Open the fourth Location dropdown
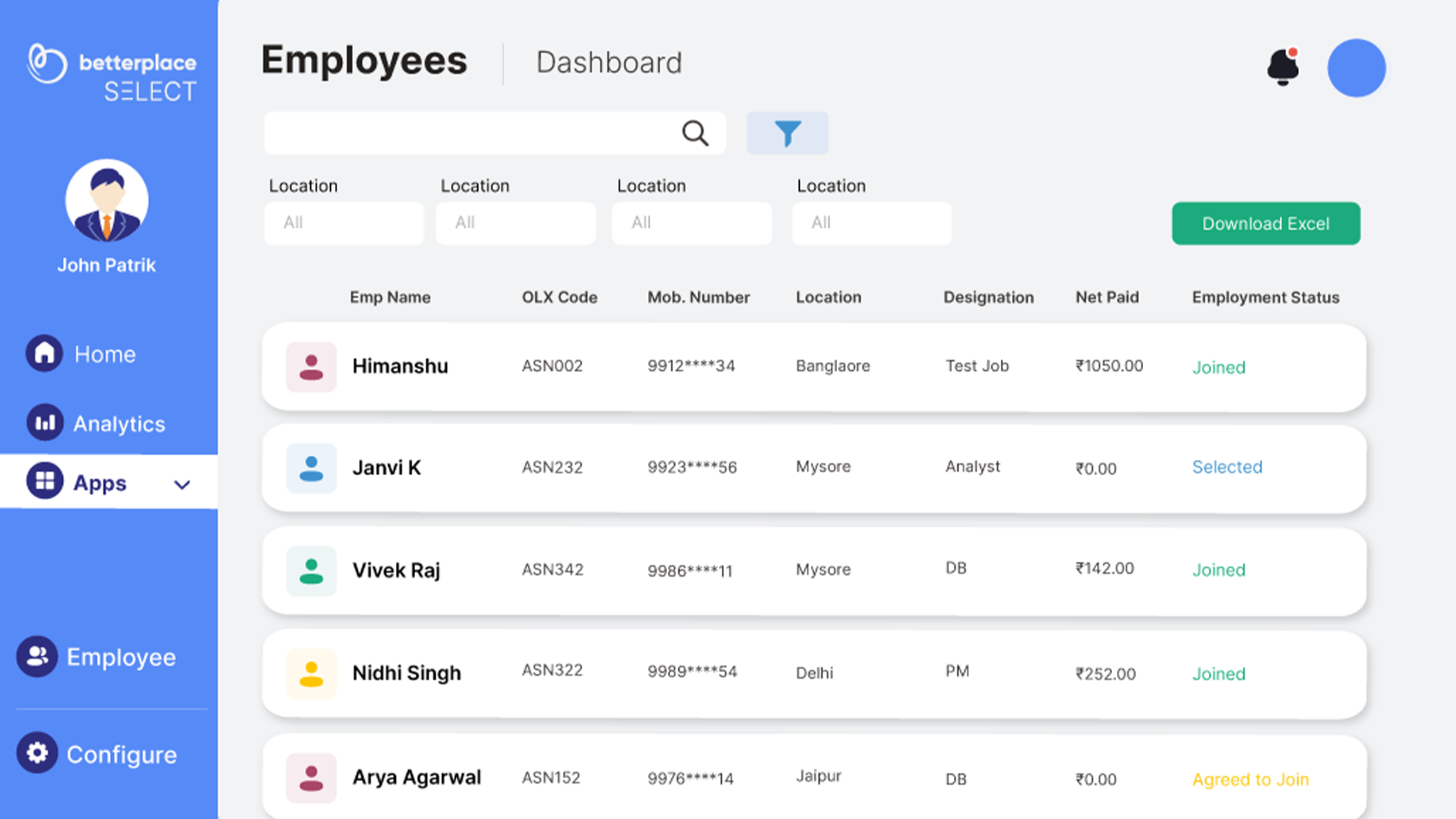This screenshot has width=1456, height=819. 872,223
